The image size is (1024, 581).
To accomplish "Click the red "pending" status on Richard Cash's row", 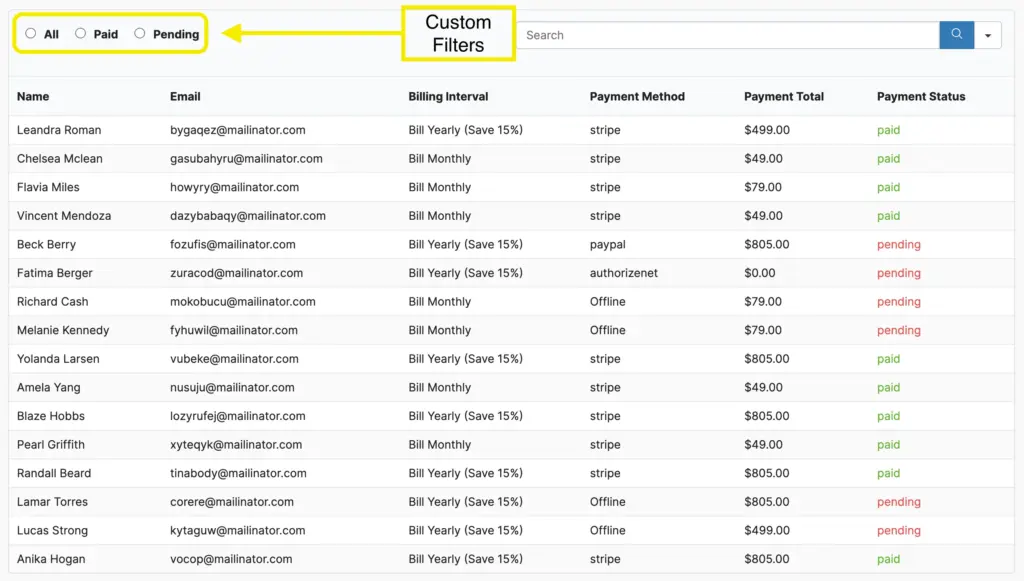I will click(898, 301).
